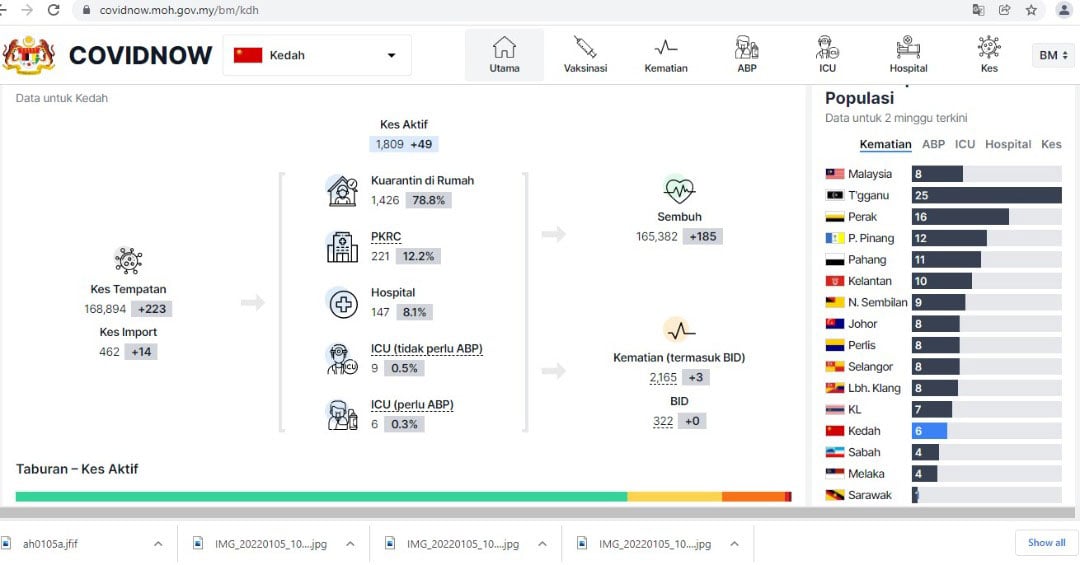The image size is (1080, 565).
Task: Reload the page in the browser
Action: click(54, 10)
